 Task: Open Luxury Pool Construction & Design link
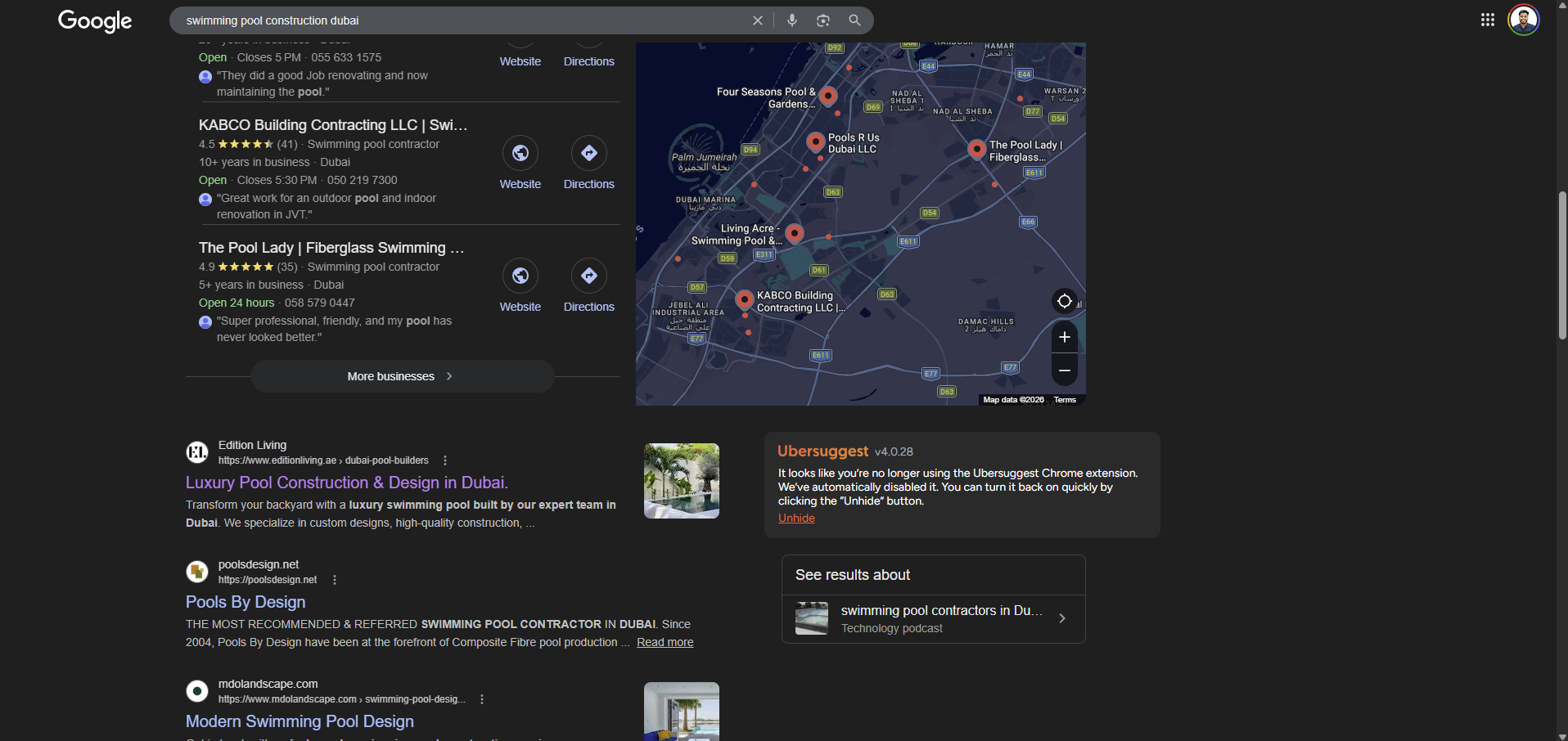347,483
